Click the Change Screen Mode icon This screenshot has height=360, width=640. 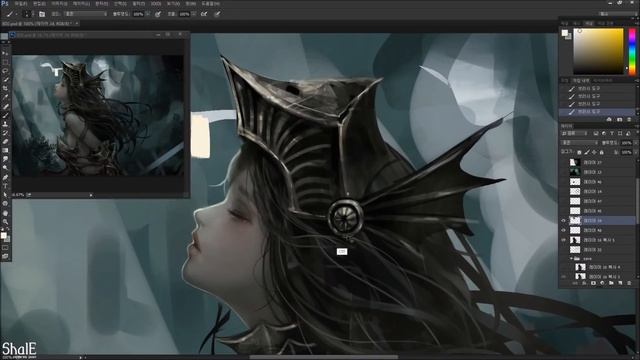coord(5,256)
